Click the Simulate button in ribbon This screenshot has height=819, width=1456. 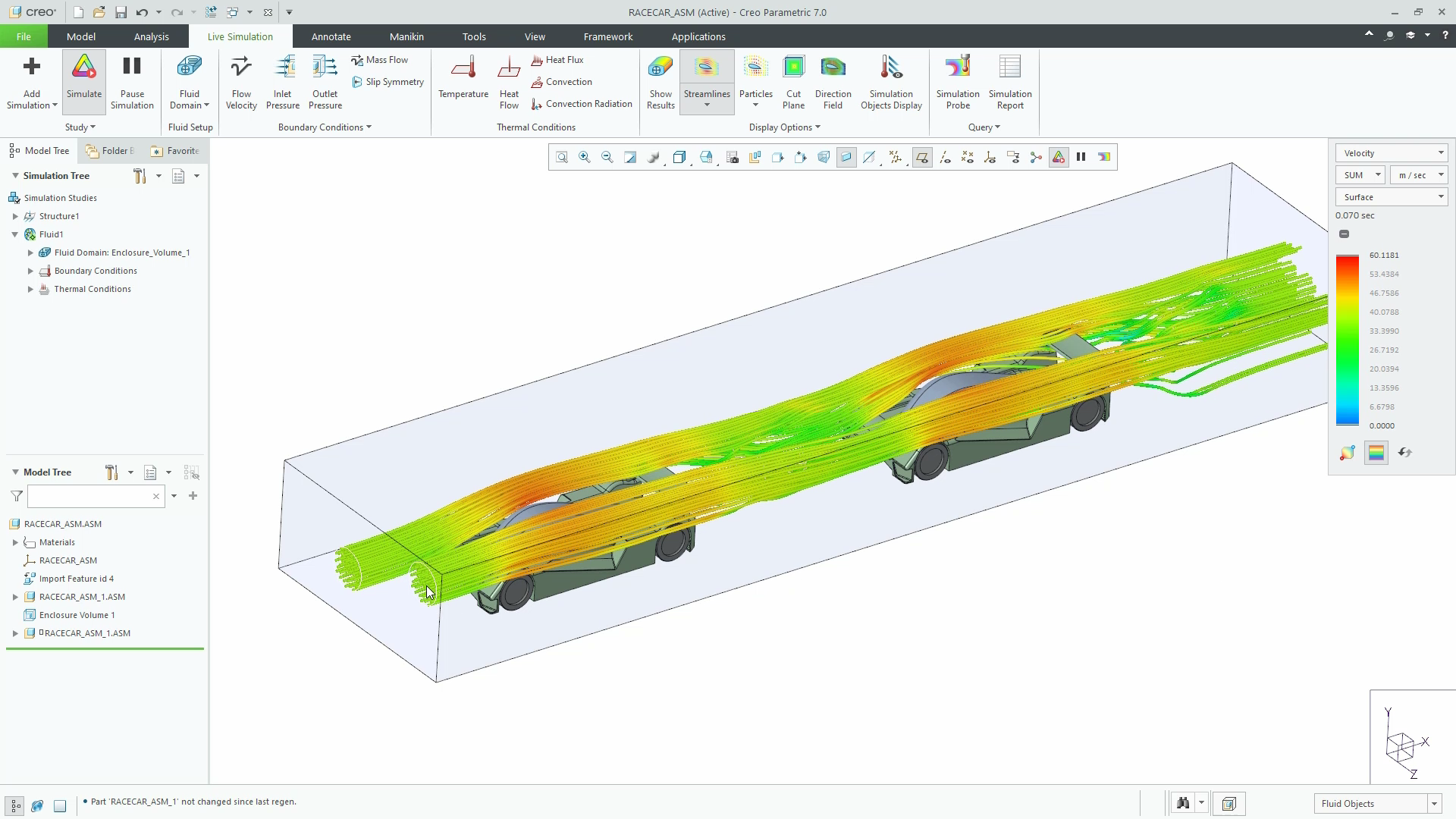click(x=84, y=82)
